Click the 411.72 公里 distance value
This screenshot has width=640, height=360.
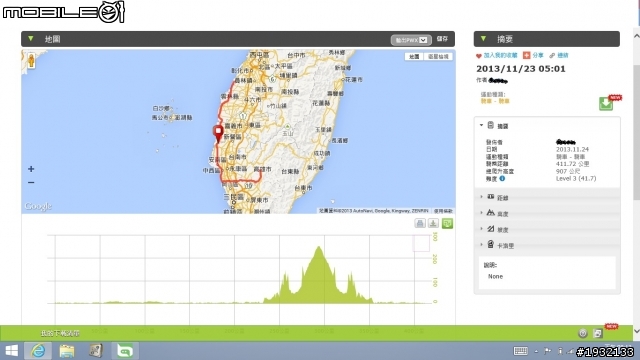[x=573, y=164]
